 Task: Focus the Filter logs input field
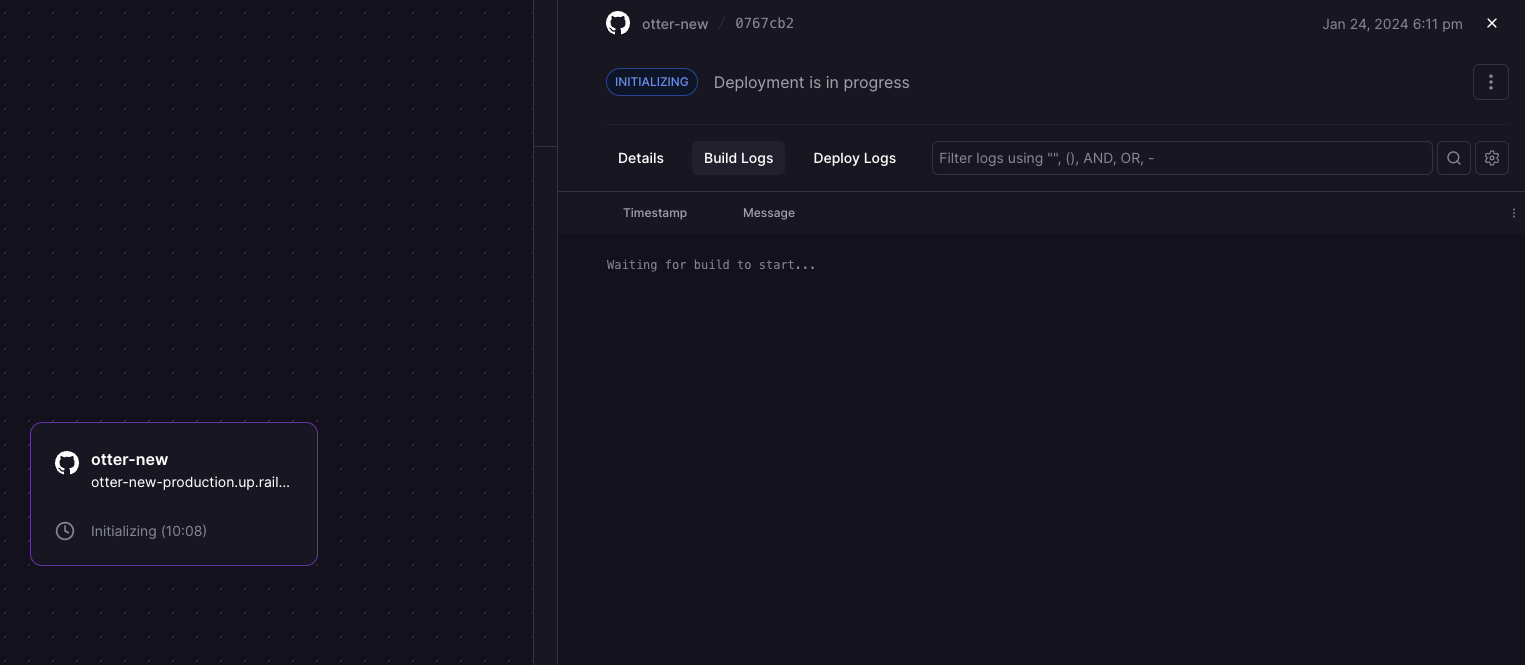point(1181,158)
